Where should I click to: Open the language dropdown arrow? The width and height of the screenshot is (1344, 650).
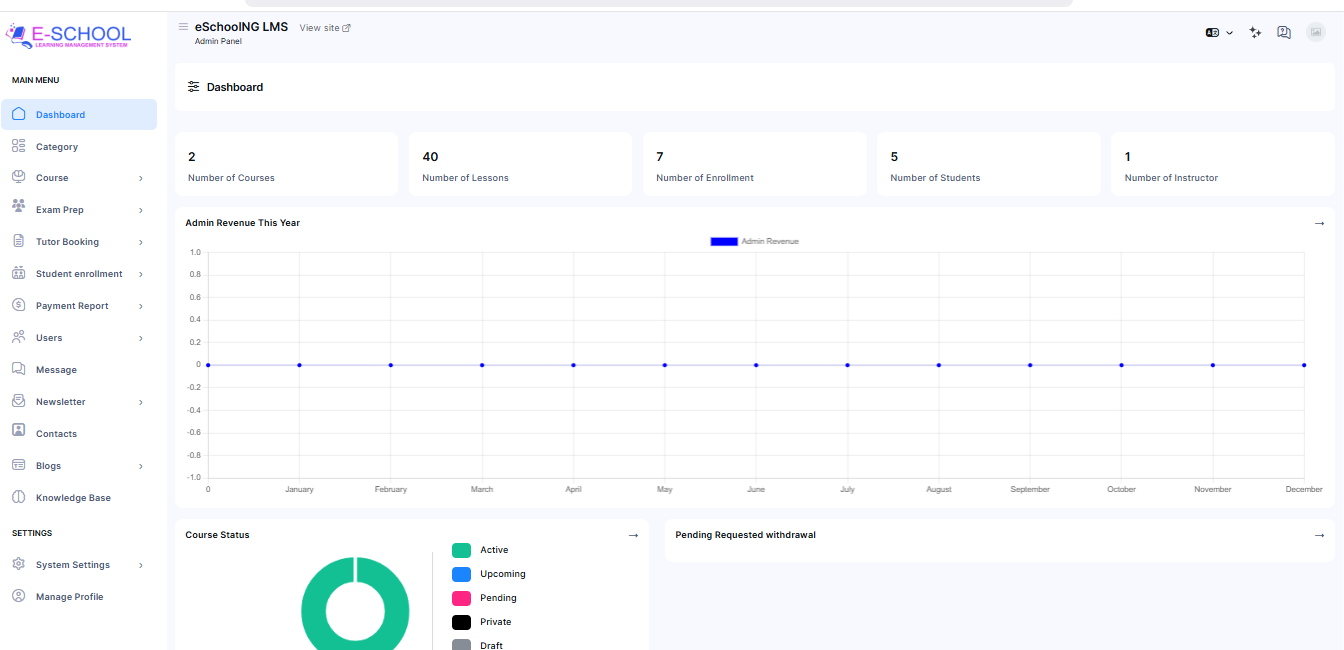(1229, 33)
